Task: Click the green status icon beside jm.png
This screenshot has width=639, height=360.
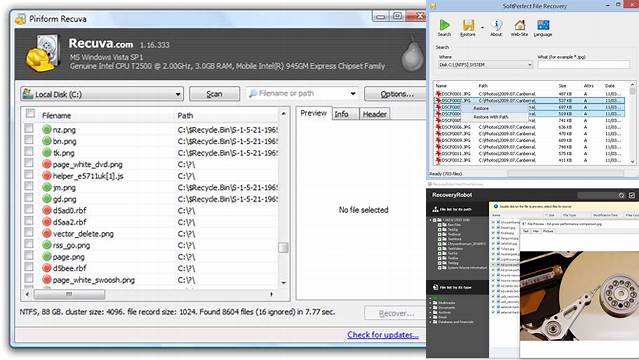Action: pos(46,188)
